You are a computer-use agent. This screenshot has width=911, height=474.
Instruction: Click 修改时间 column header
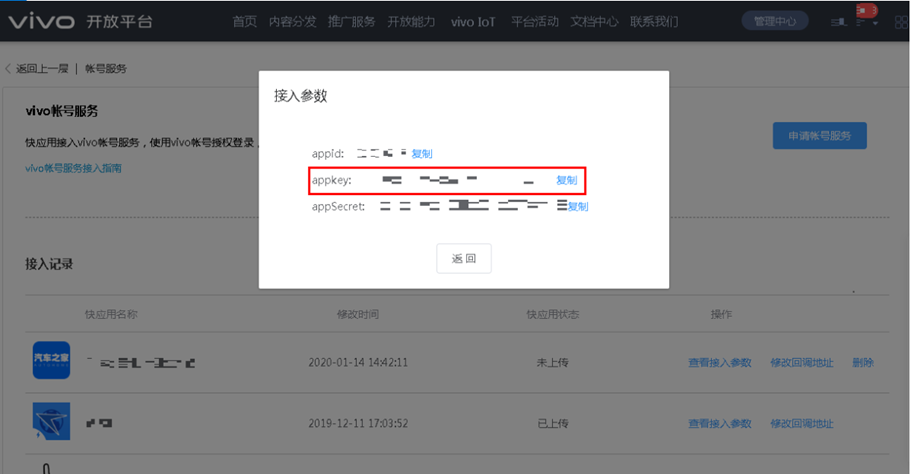[x=358, y=314]
